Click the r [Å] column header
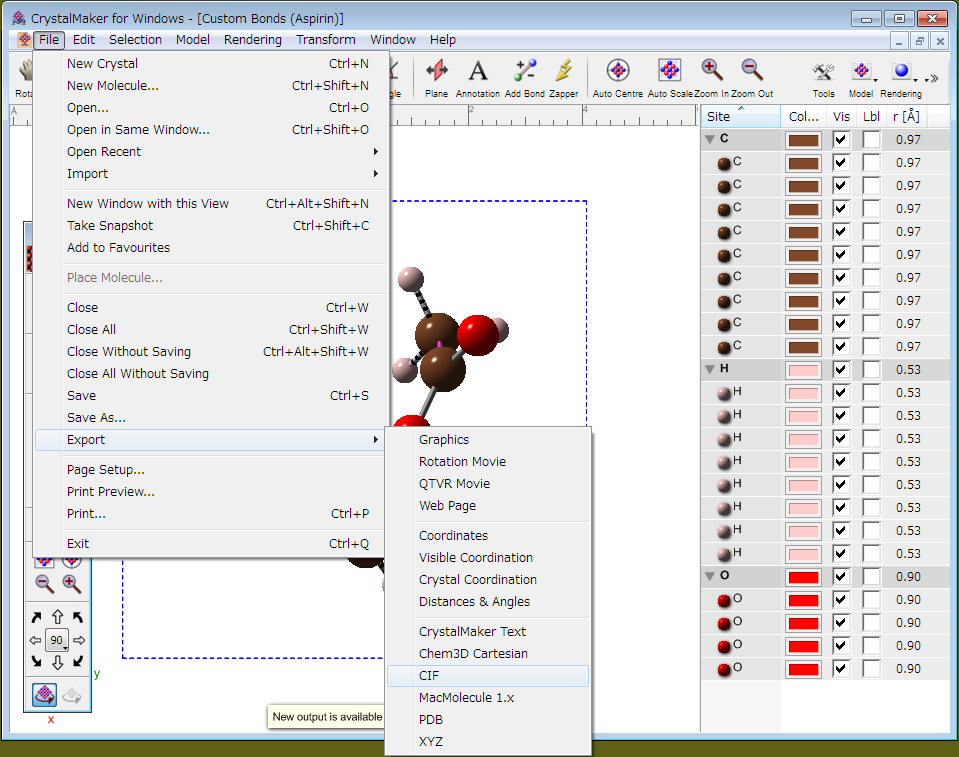The width and height of the screenshot is (959, 757). [x=906, y=116]
